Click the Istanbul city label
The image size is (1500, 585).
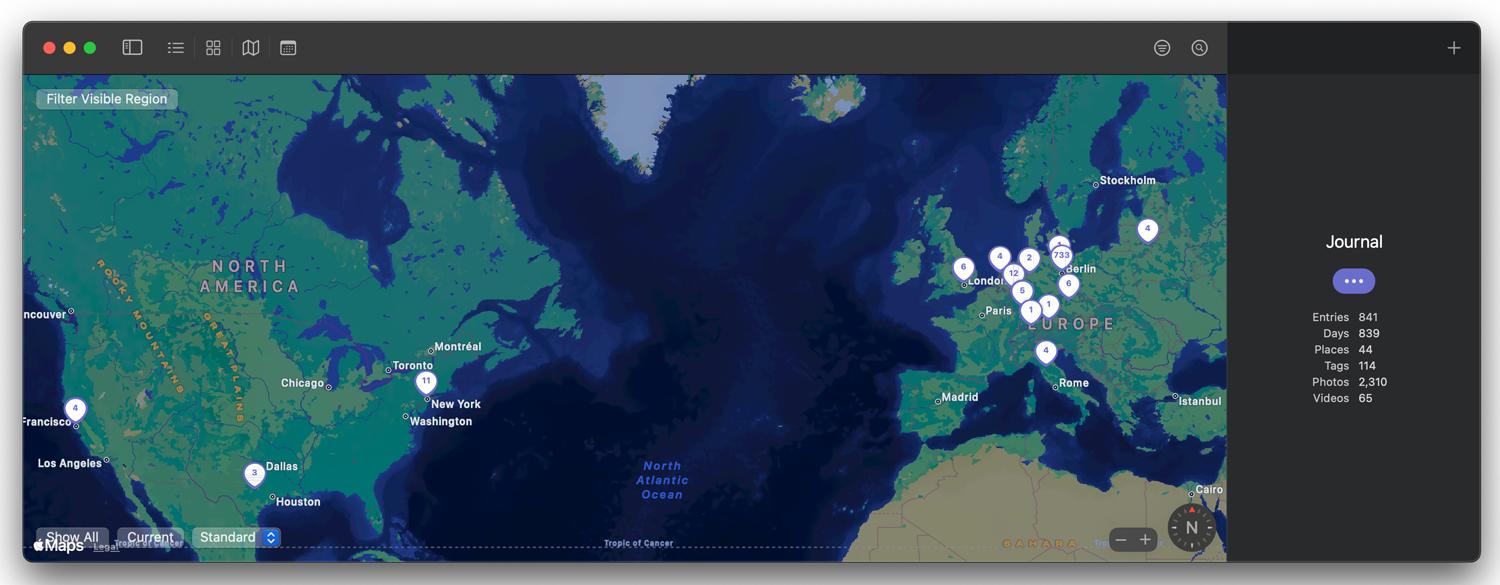coord(1200,401)
